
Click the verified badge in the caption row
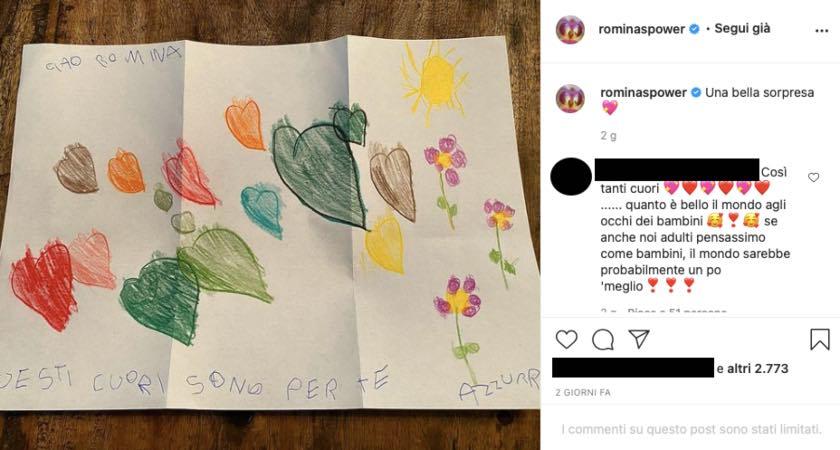coord(695,93)
